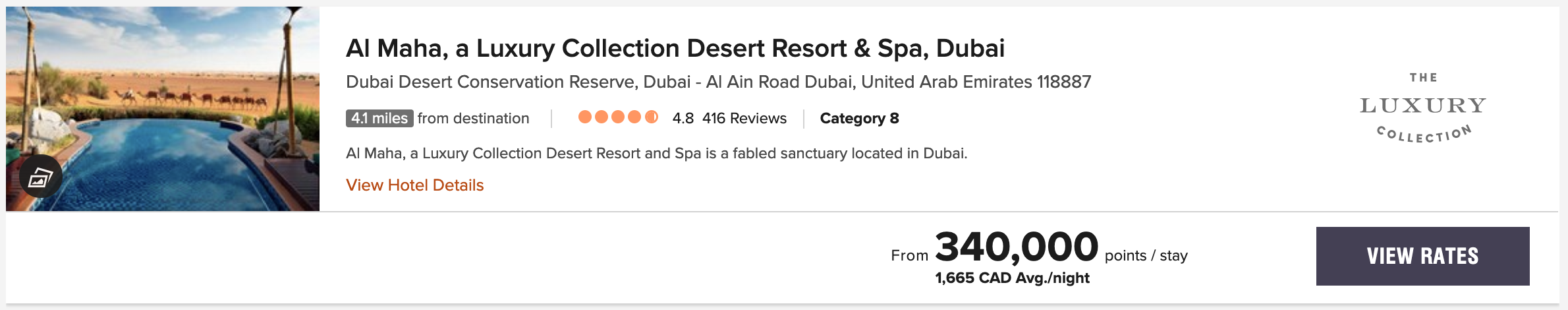Click the camel caravan in the photo
Image resolution: width=1568 pixels, height=310 pixels.
pos(198,100)
